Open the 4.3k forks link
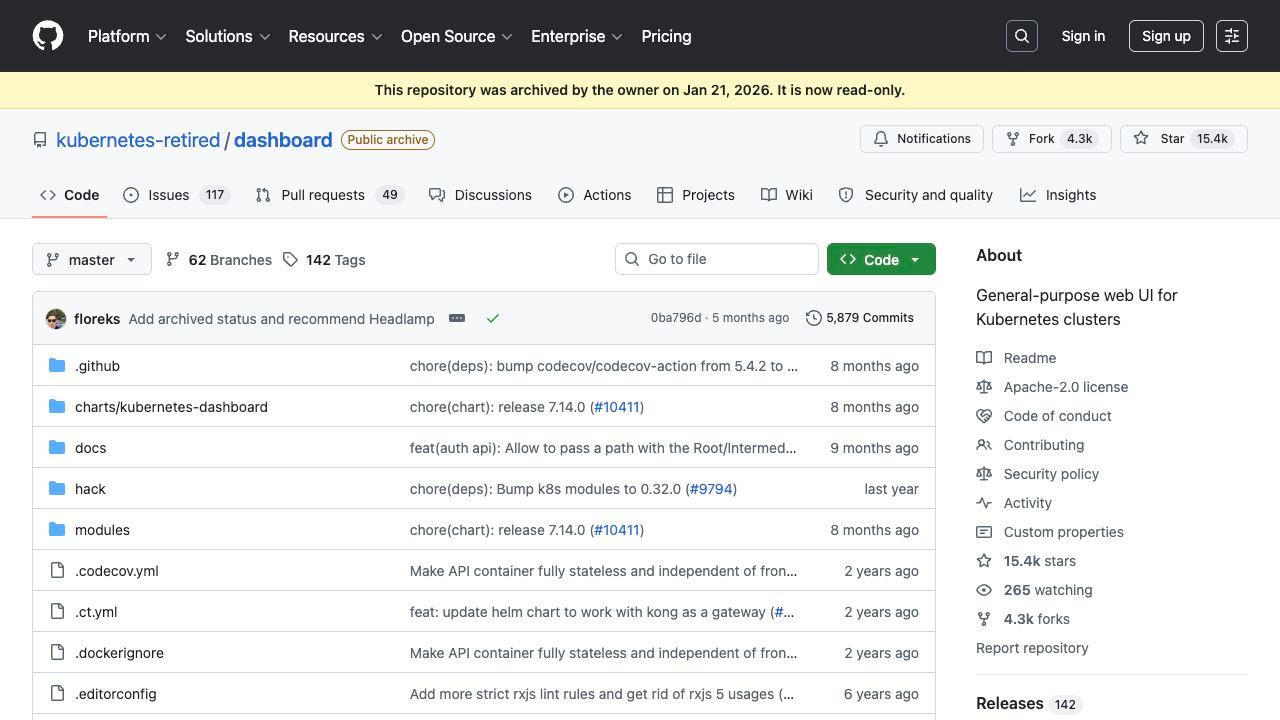The width and height of the screenshot is (1280, 720). [x=1037, y=619]
